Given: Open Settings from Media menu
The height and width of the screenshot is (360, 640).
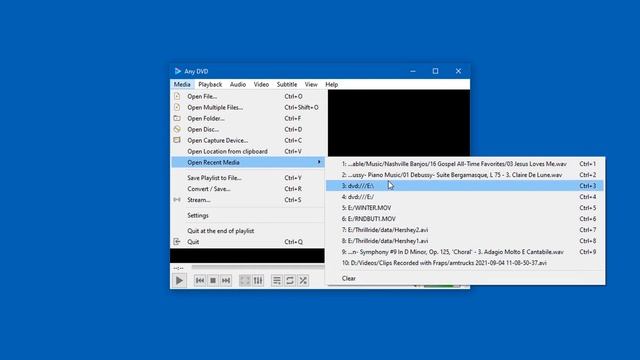Looking at the screenshot, I should (248, 216).
